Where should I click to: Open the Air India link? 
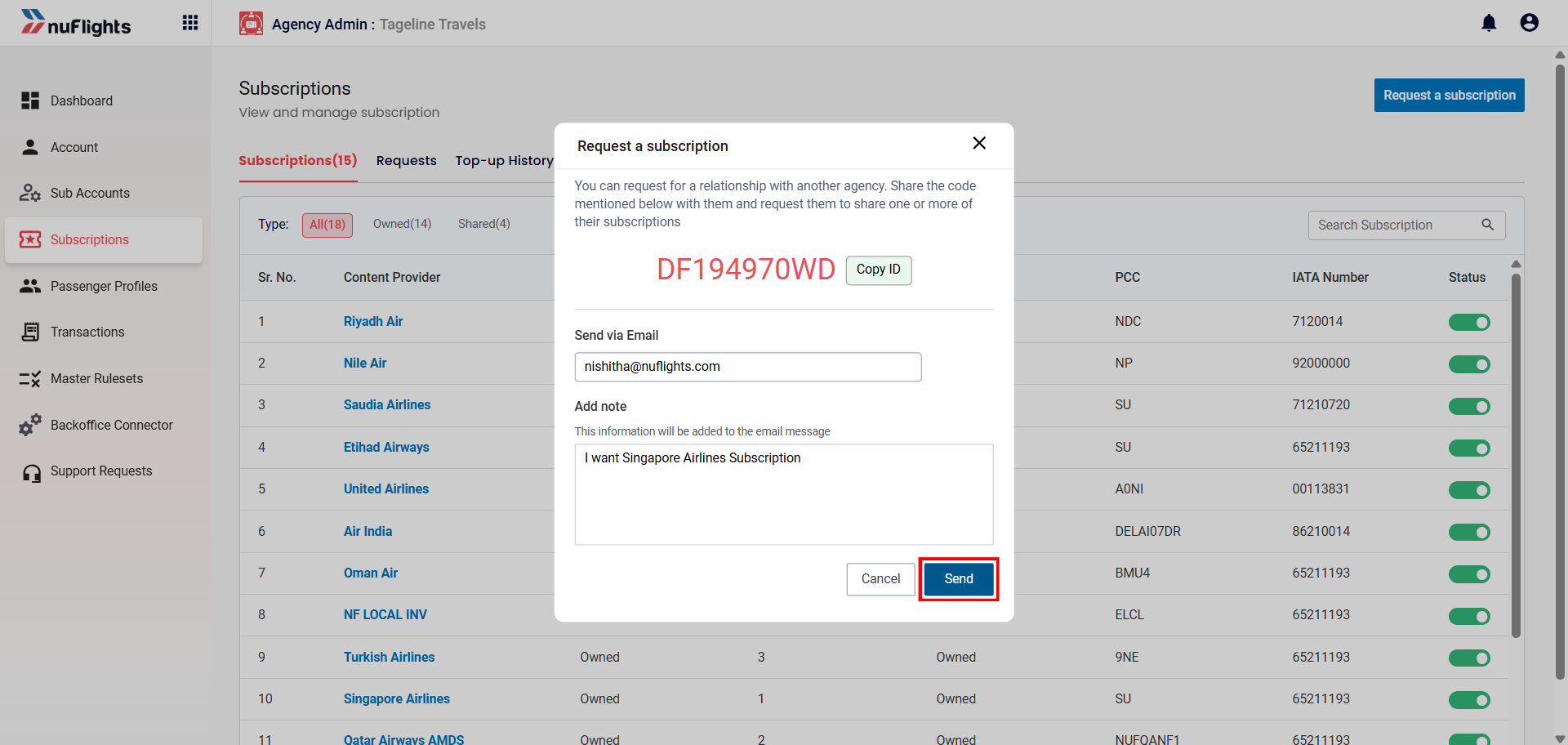coord(367,532)
